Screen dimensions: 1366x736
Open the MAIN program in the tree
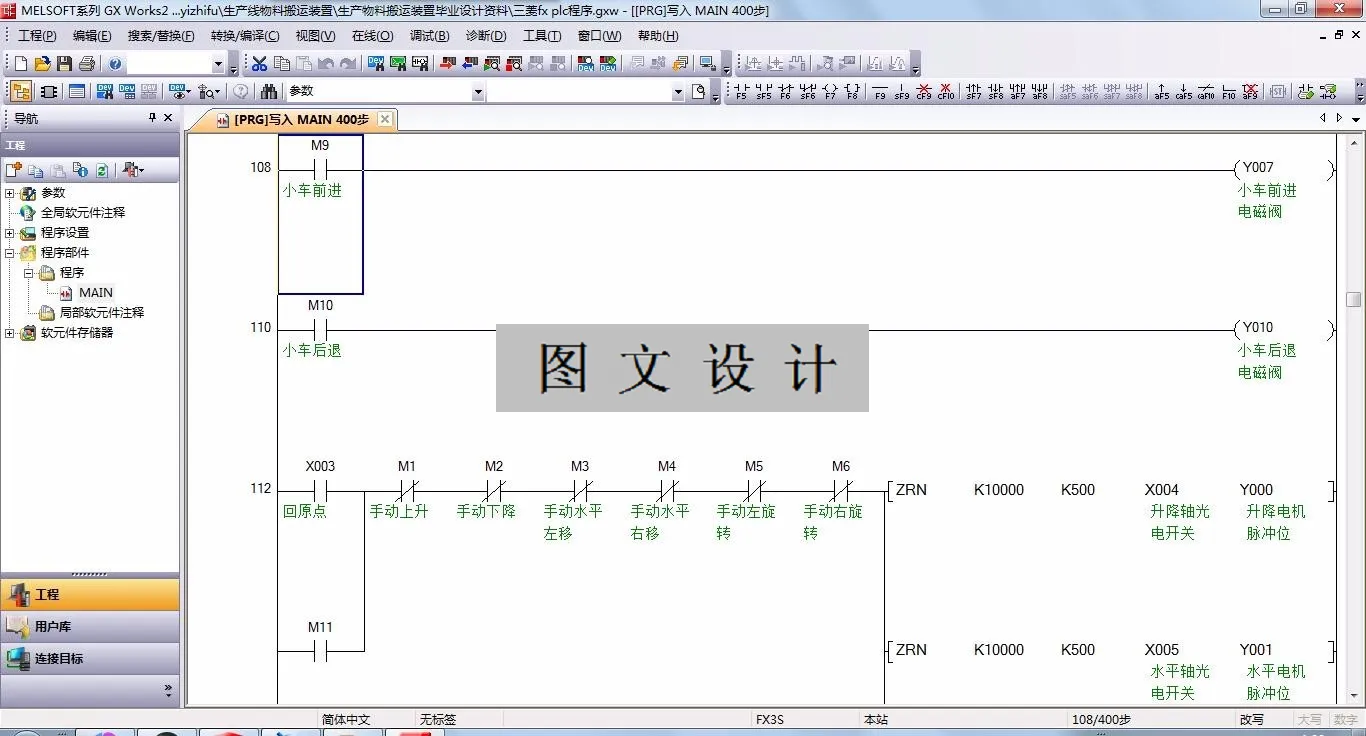coord(95,292)
